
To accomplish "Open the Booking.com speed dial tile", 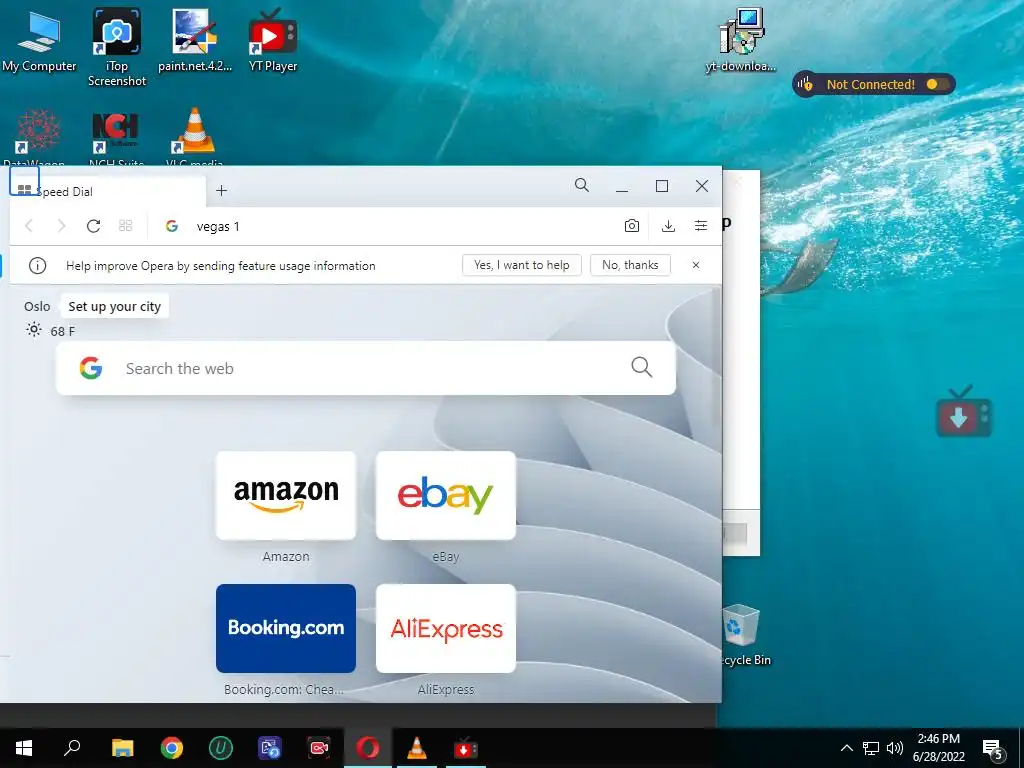I will (x=286, y=628).
